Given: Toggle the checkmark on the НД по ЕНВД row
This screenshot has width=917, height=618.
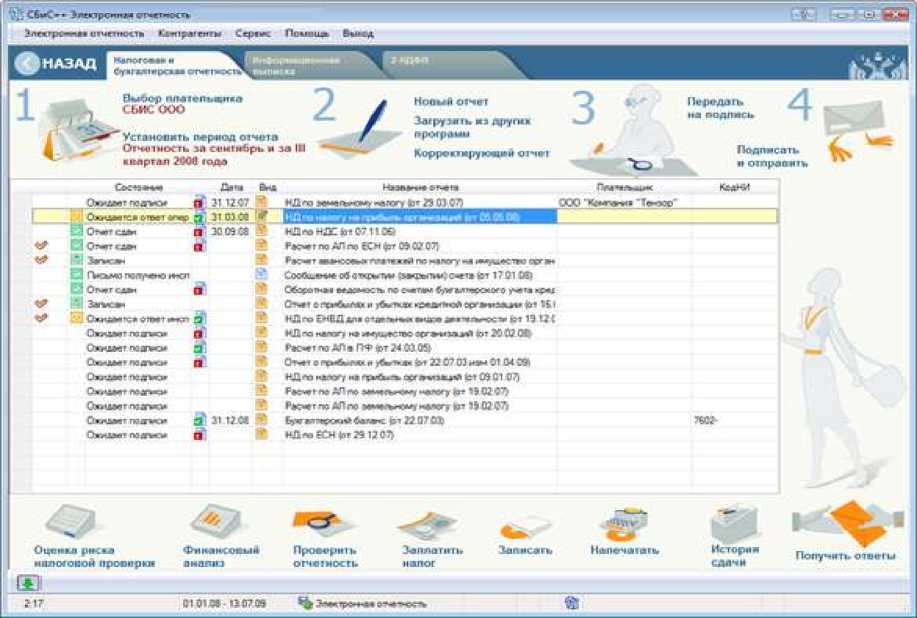Looking at the screenshot, I should coord(41,318).
